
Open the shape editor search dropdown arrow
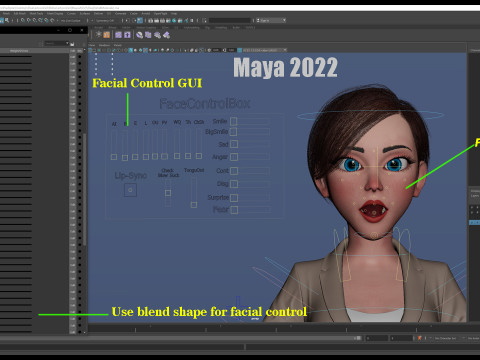click(67, 43)
